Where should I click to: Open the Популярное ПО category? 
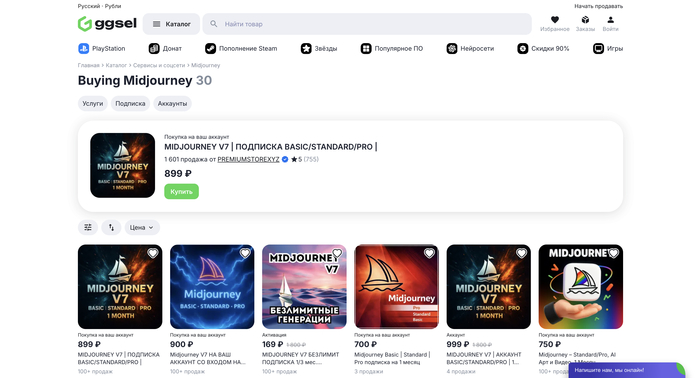392,49
